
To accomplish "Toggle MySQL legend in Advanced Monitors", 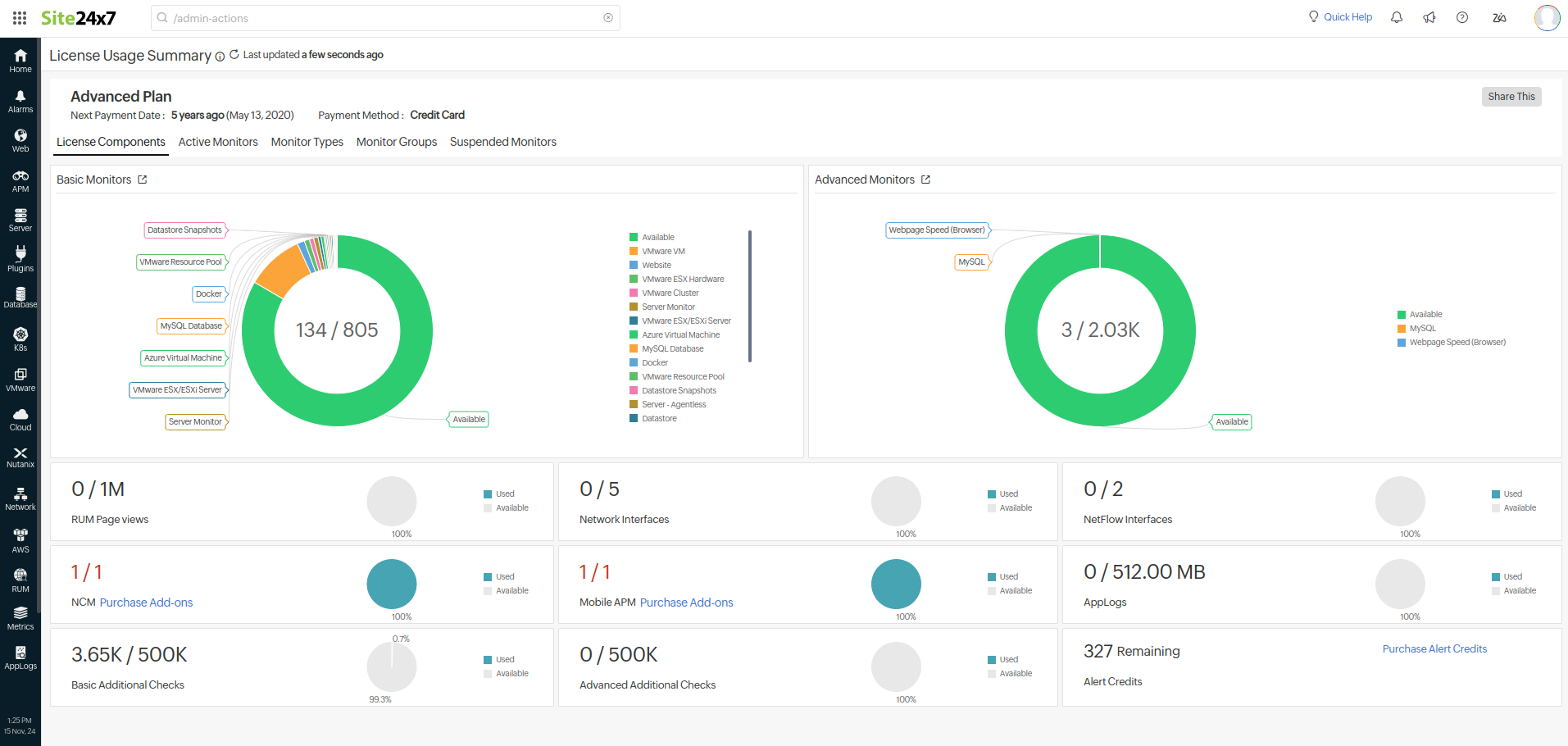I will tap(1421, 329).
